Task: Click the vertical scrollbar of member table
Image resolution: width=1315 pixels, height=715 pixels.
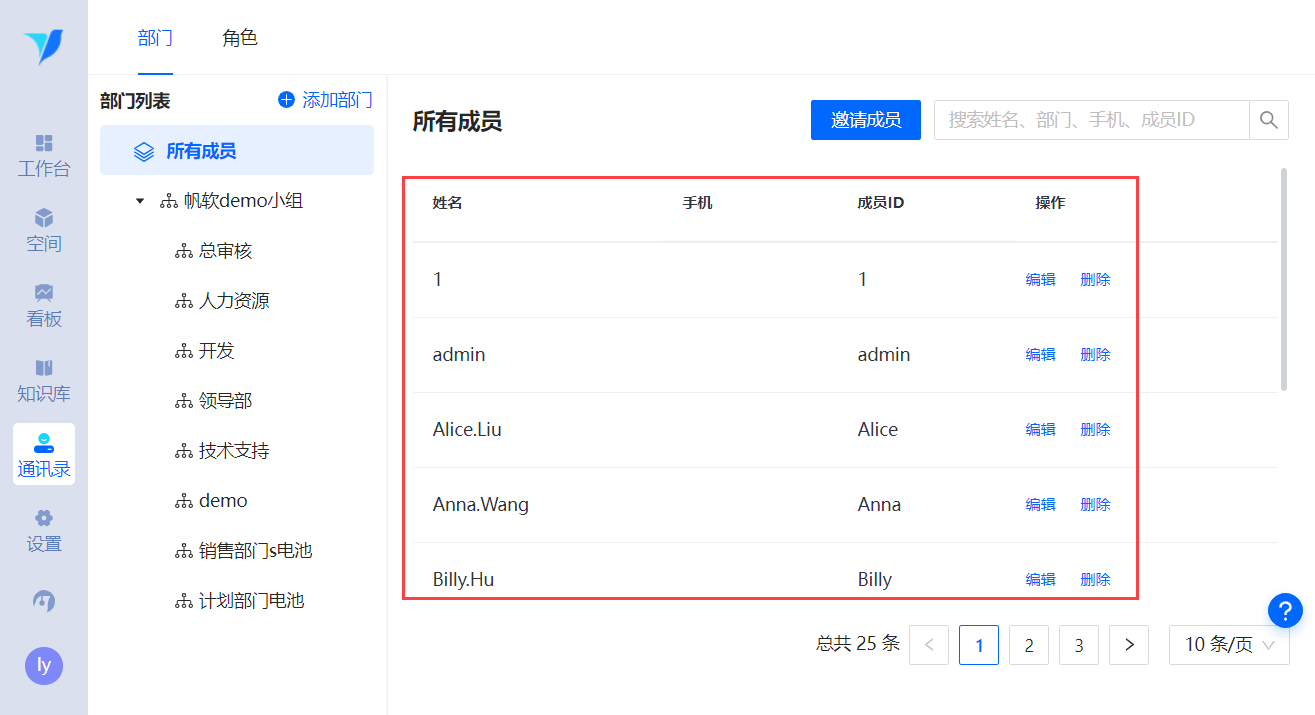Action: [x=1284, y=280]
